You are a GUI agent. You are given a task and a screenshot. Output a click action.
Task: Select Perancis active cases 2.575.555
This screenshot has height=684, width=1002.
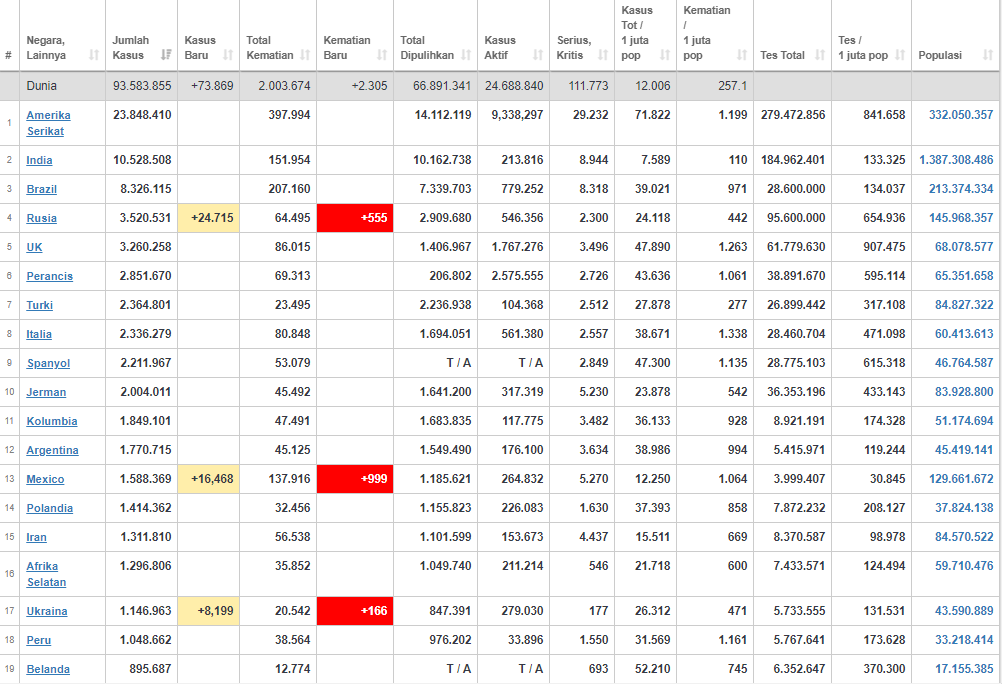(517, 276)
